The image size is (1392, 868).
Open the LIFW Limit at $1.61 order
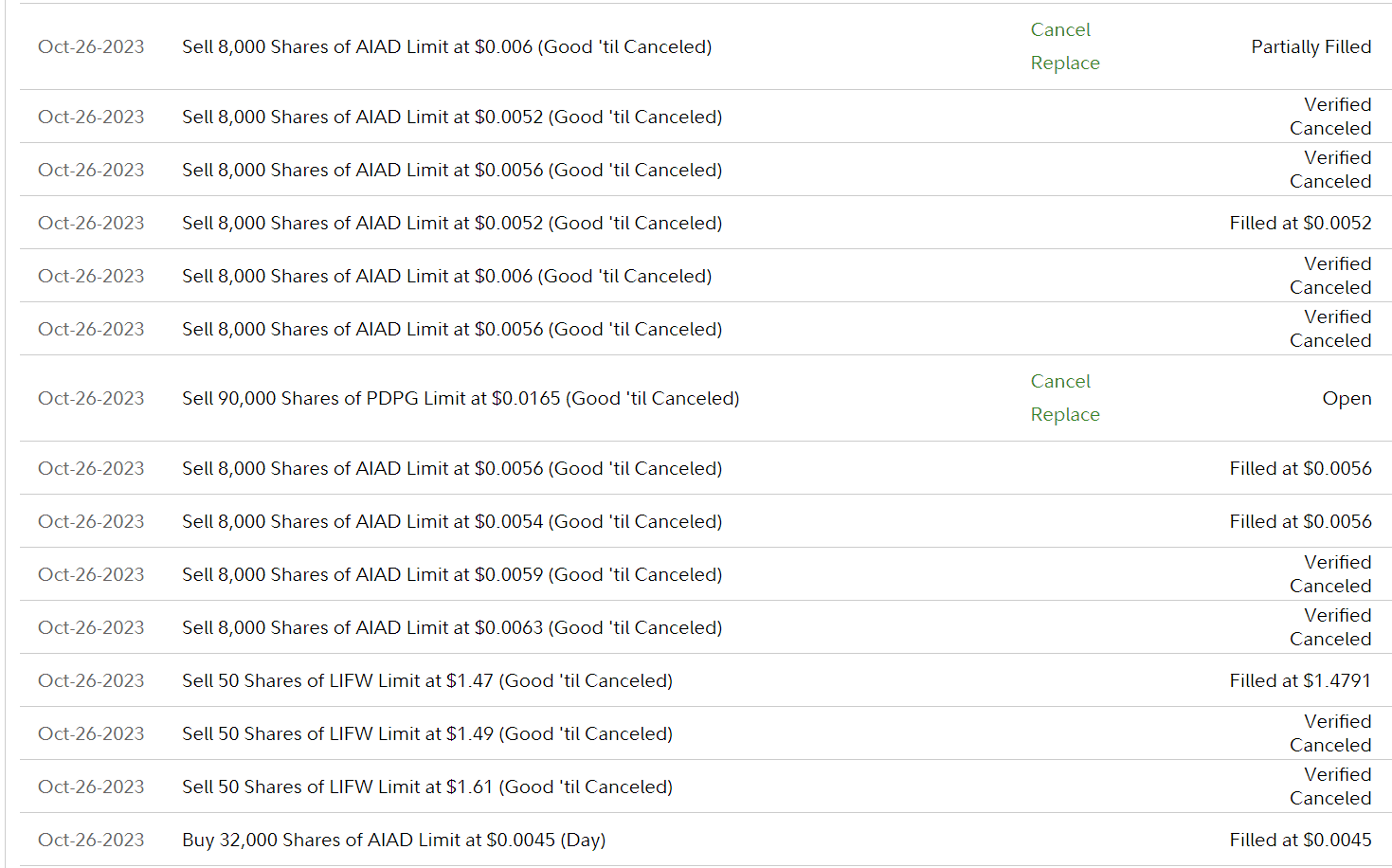427,787
